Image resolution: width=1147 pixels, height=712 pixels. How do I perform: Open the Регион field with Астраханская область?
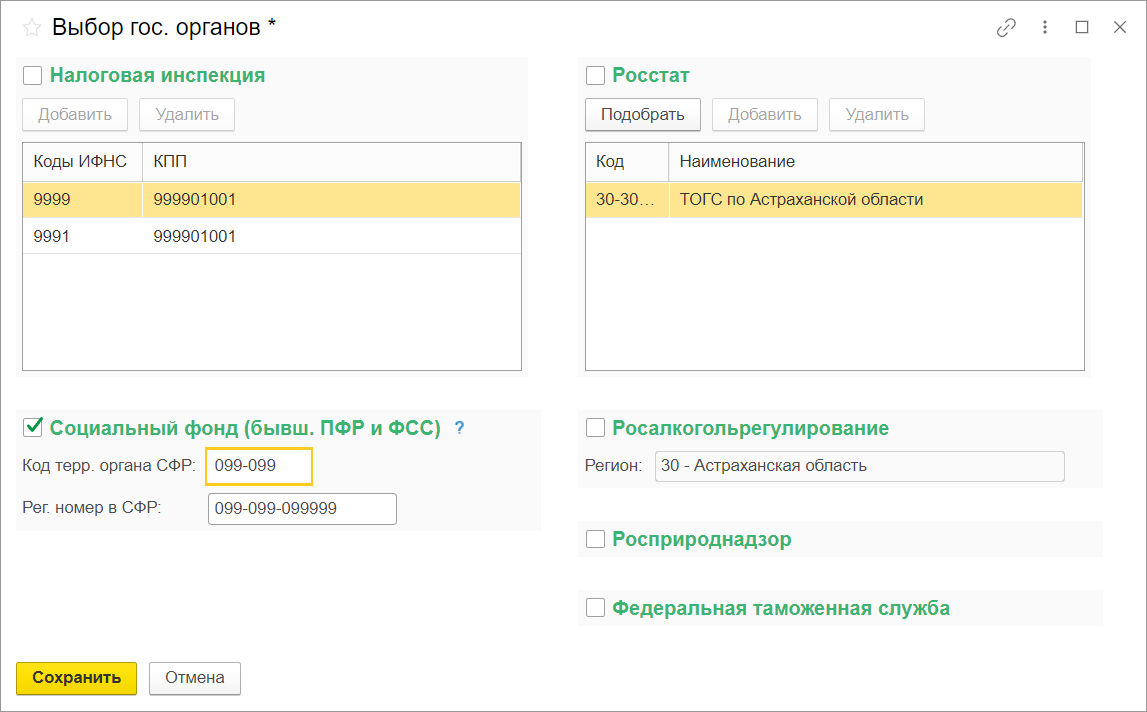click(859, 466)
